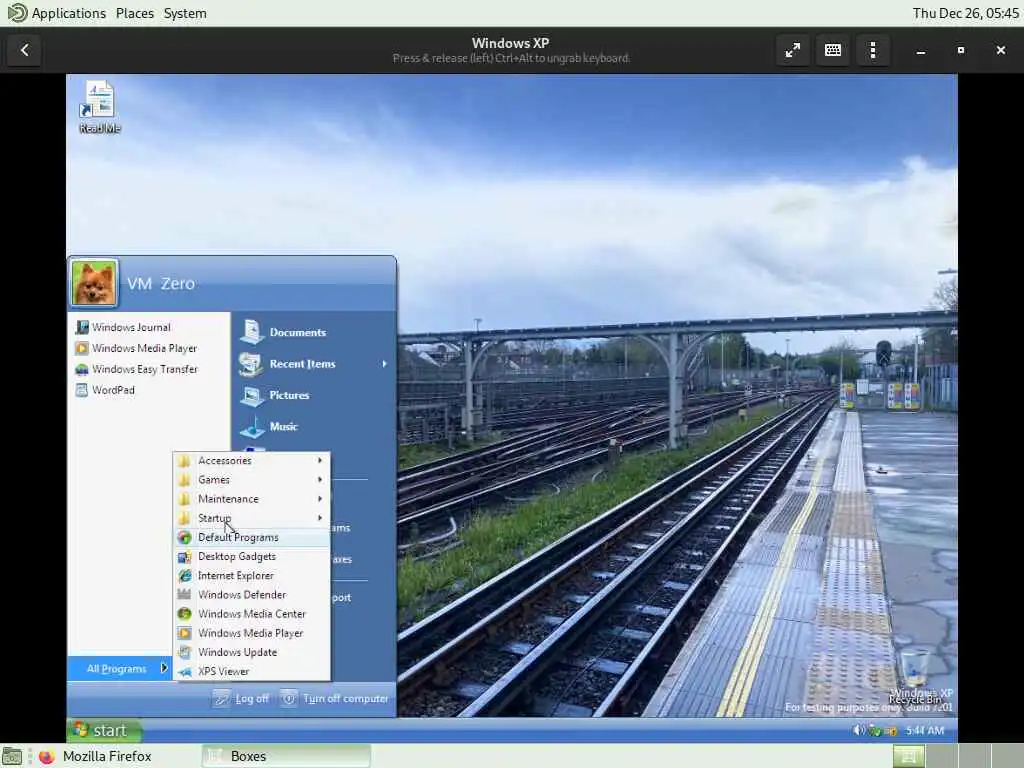Open Windows Update
Viewport: 1024px width, 768px height.
(x=251, y=652)
